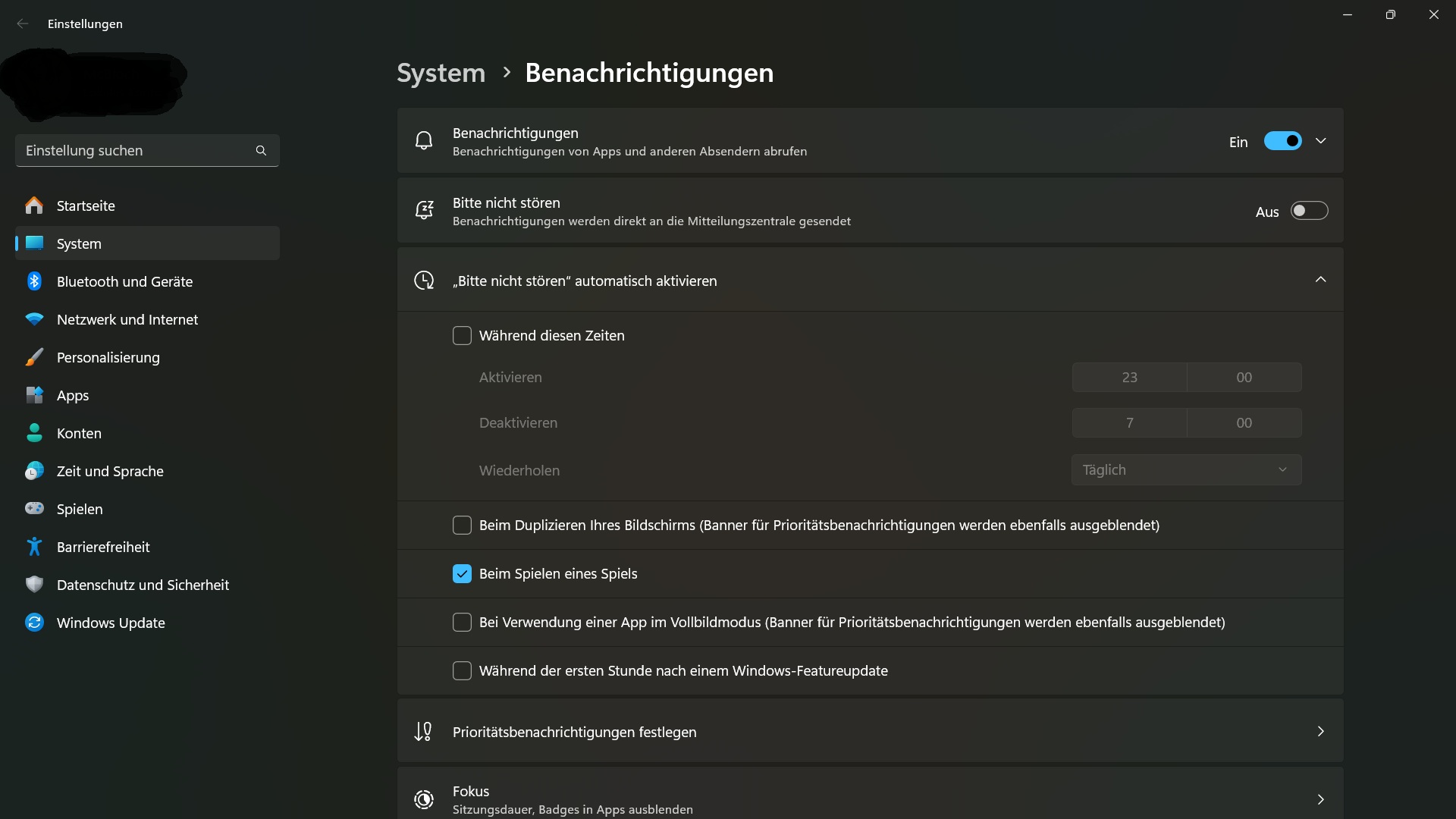Viewport: 1456px width, 819px height.
Task: Click the bell icon next to Benachrichtigungen
Action: (423, 140)
